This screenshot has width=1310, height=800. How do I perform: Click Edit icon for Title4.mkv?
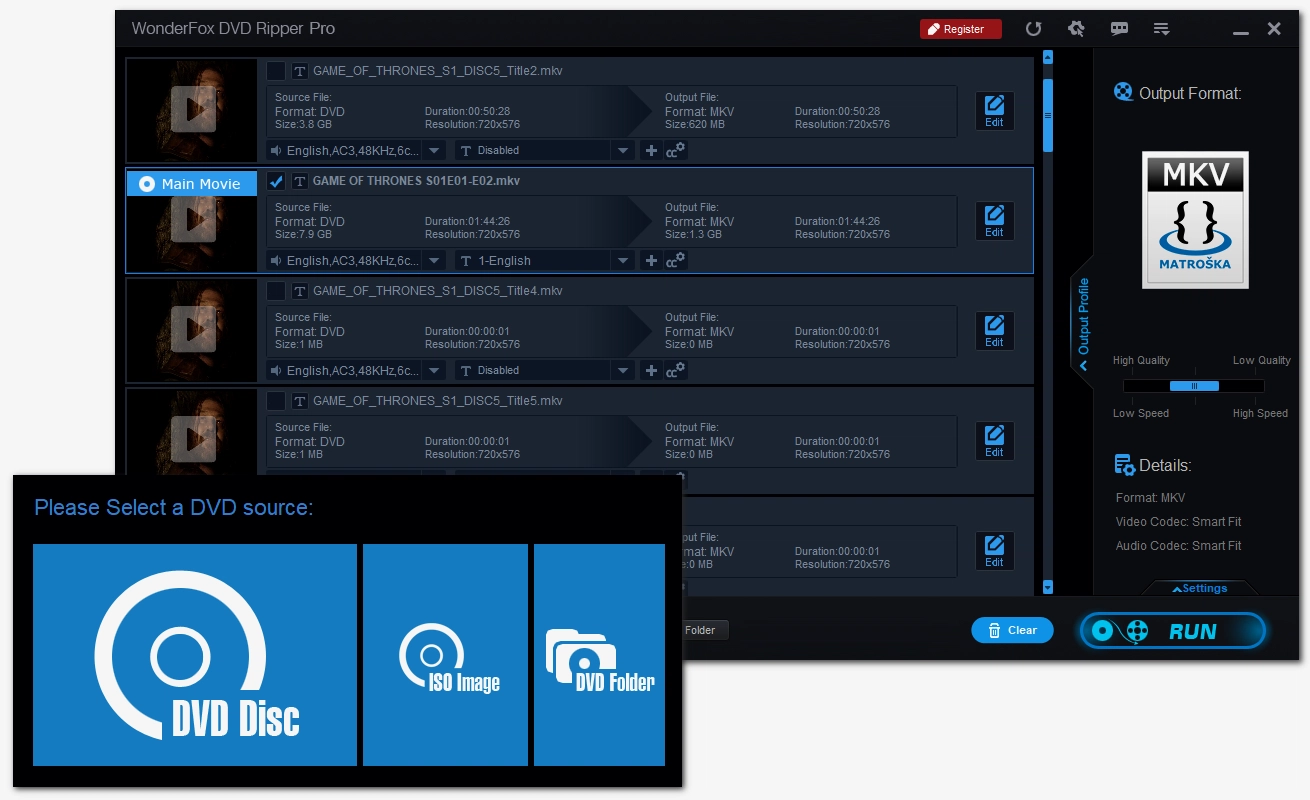coord(994,331)
